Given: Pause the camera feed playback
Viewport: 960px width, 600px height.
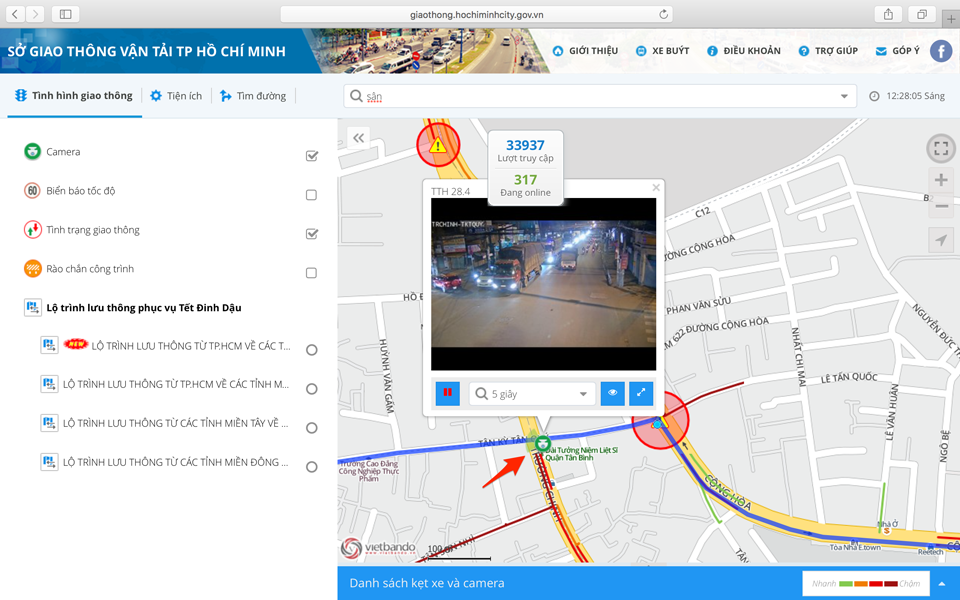Looking at the screenshot, I should tap(448, 393).
